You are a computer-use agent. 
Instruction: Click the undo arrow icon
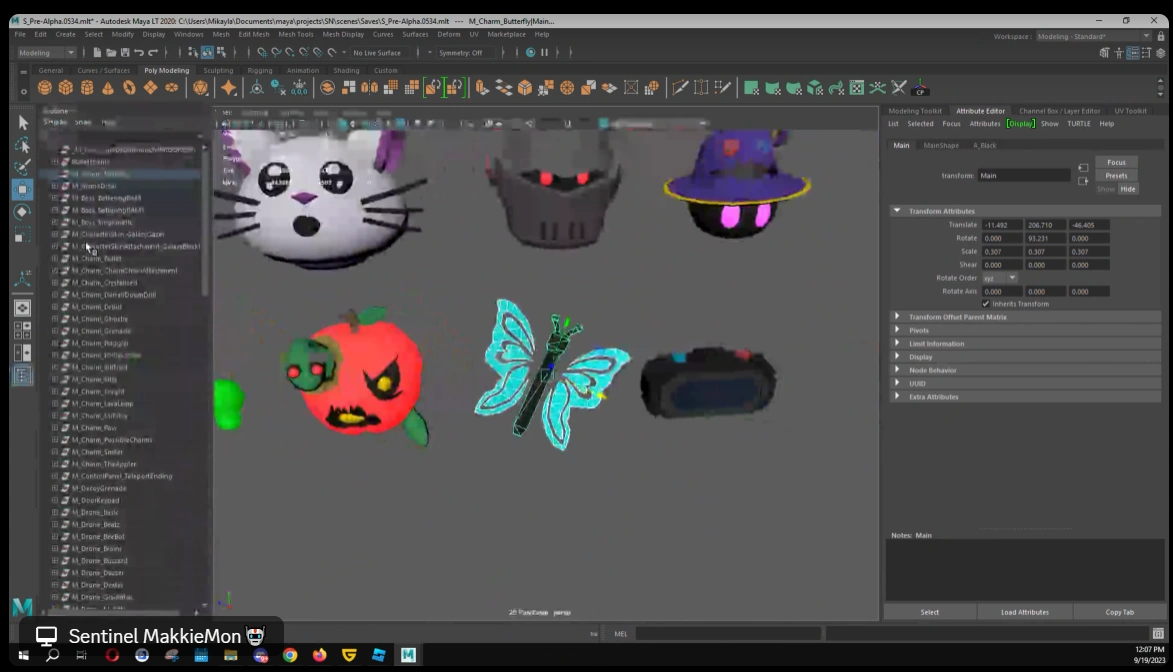(x=139, y=53)
